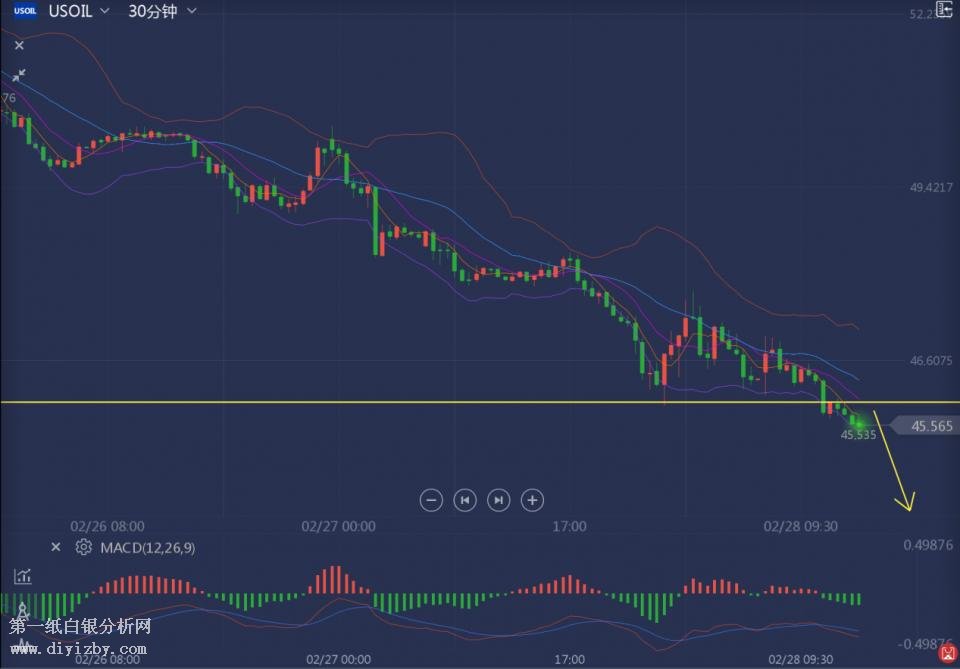
Task: Remove the MACD indicator panel
Action: click(x=56, y=547)
